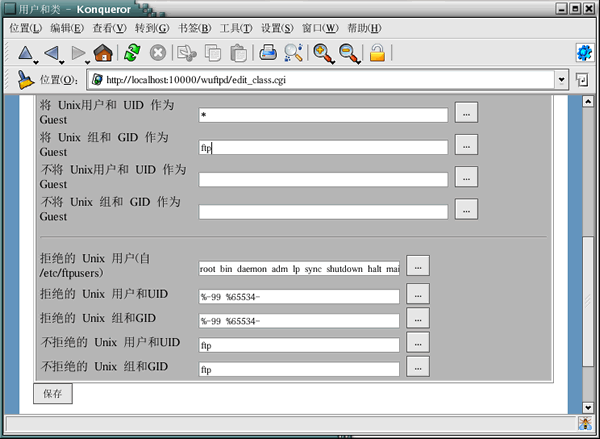Go up one directory level
This screenshot has width=600, height=439.
[x=25, y=53]
